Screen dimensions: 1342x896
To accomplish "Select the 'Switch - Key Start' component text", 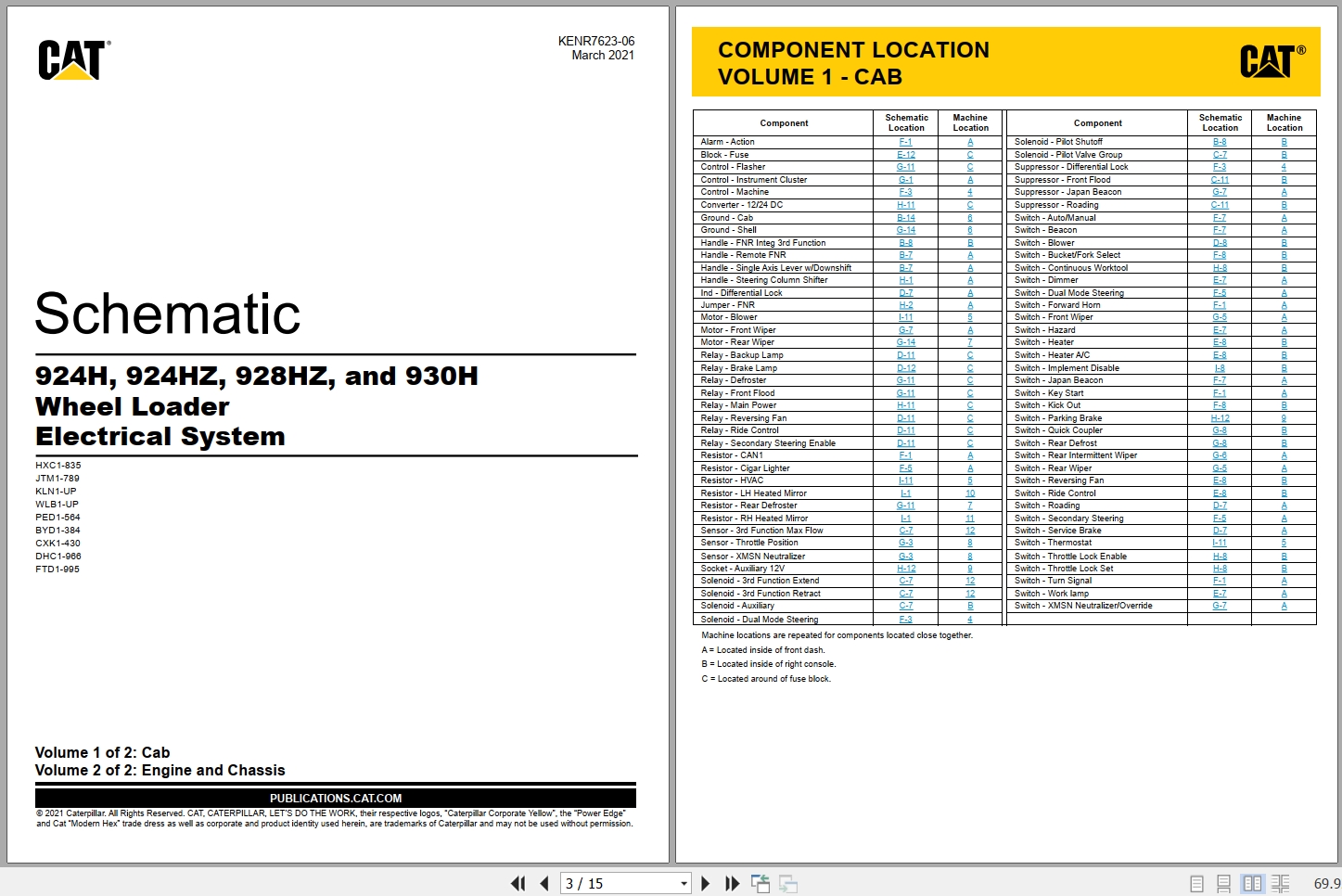I will (1048, 393).
